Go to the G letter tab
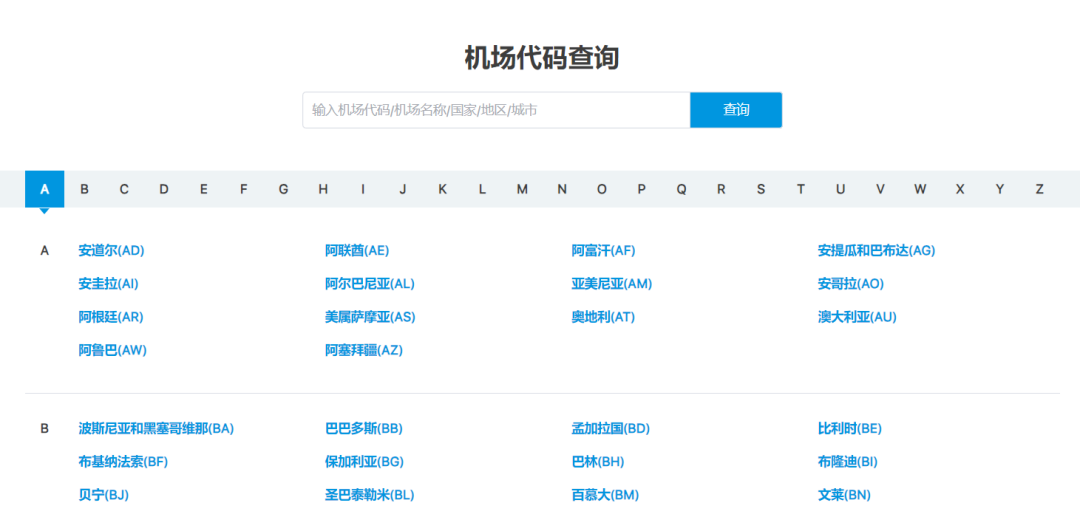1080x517 pixels. tap(283, 189)
